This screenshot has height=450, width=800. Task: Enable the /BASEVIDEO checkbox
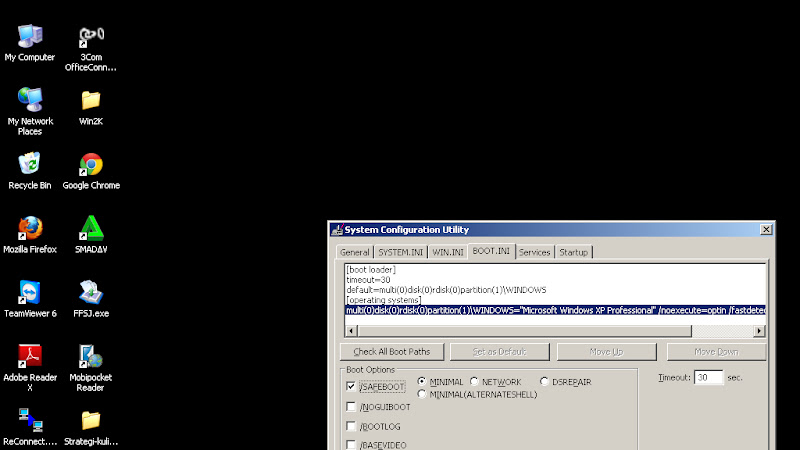(351, 445)
